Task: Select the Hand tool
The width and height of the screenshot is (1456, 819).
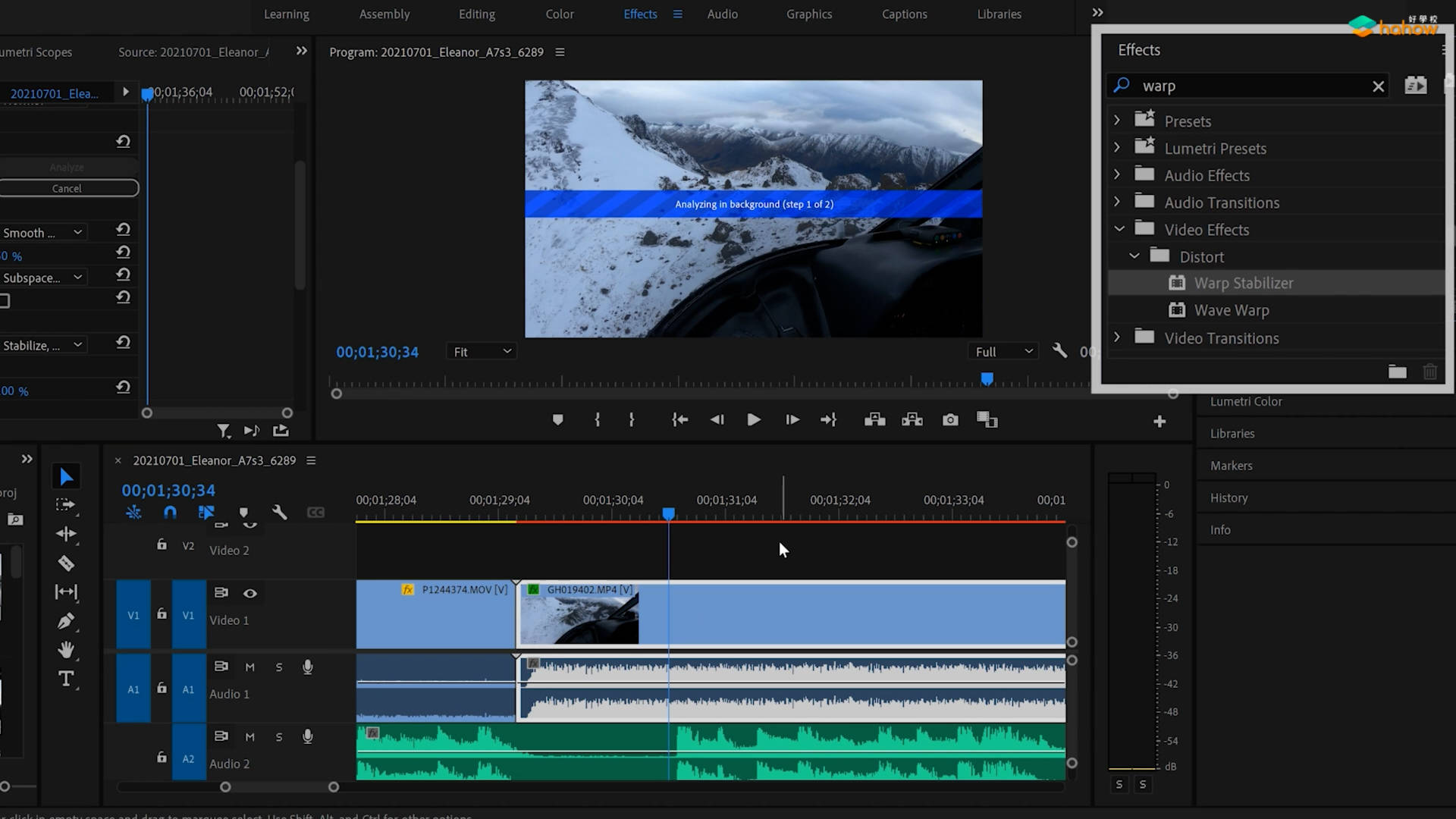Action: tap(66, 650)
